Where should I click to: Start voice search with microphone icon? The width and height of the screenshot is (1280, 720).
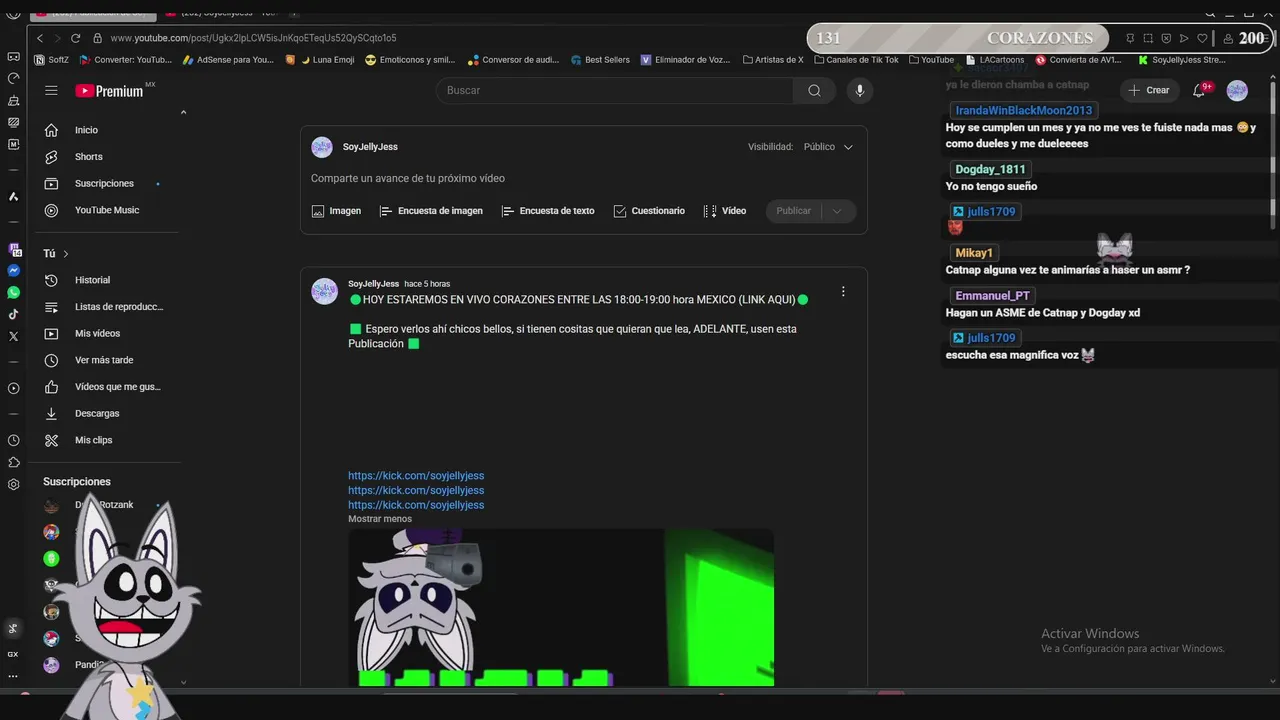[x=859, y=90]
